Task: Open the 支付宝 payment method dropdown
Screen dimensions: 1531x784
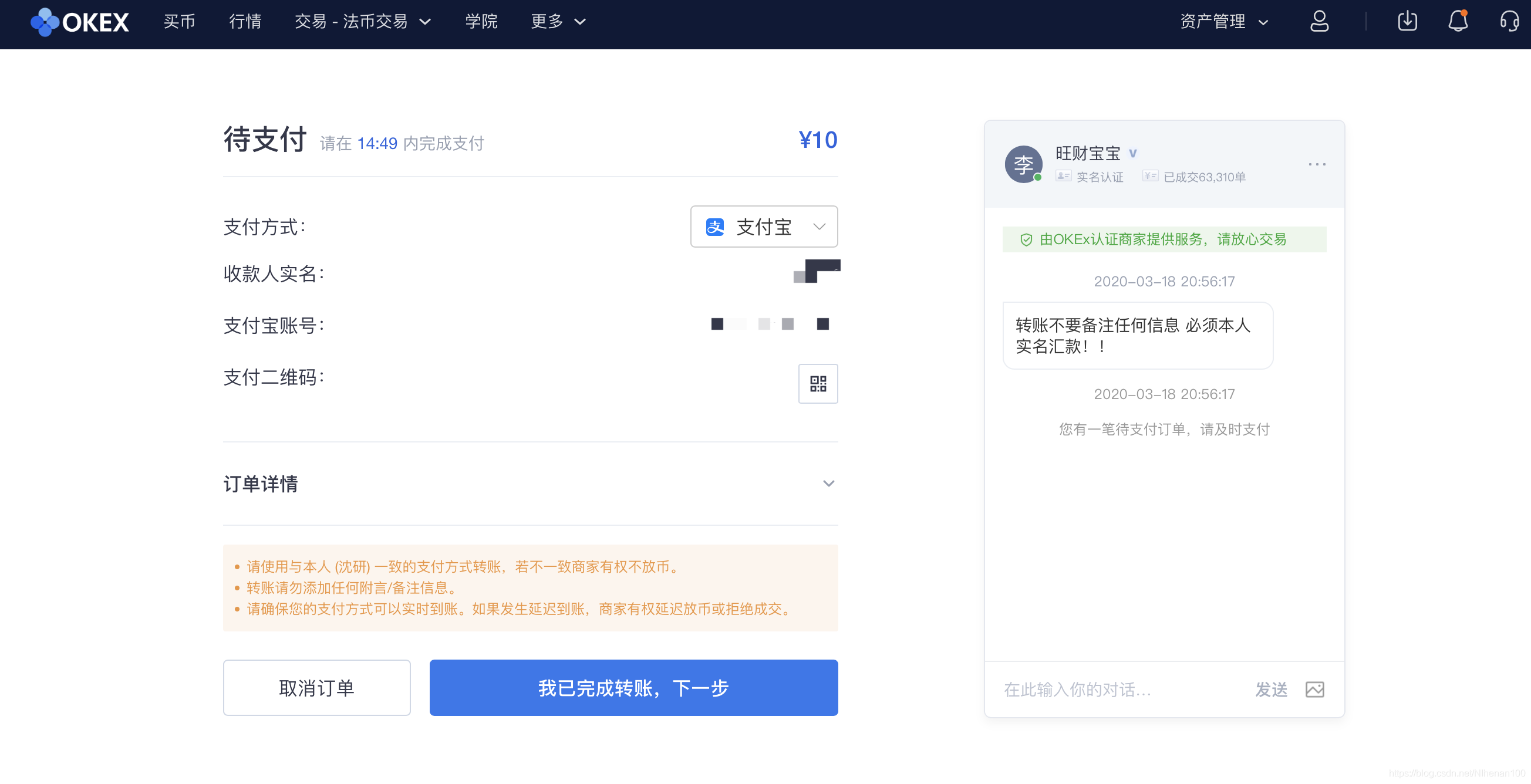Action: (x=764, y=227)
